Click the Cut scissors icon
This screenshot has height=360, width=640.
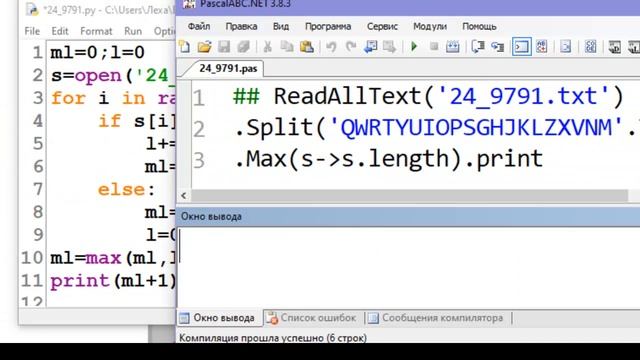267,47
